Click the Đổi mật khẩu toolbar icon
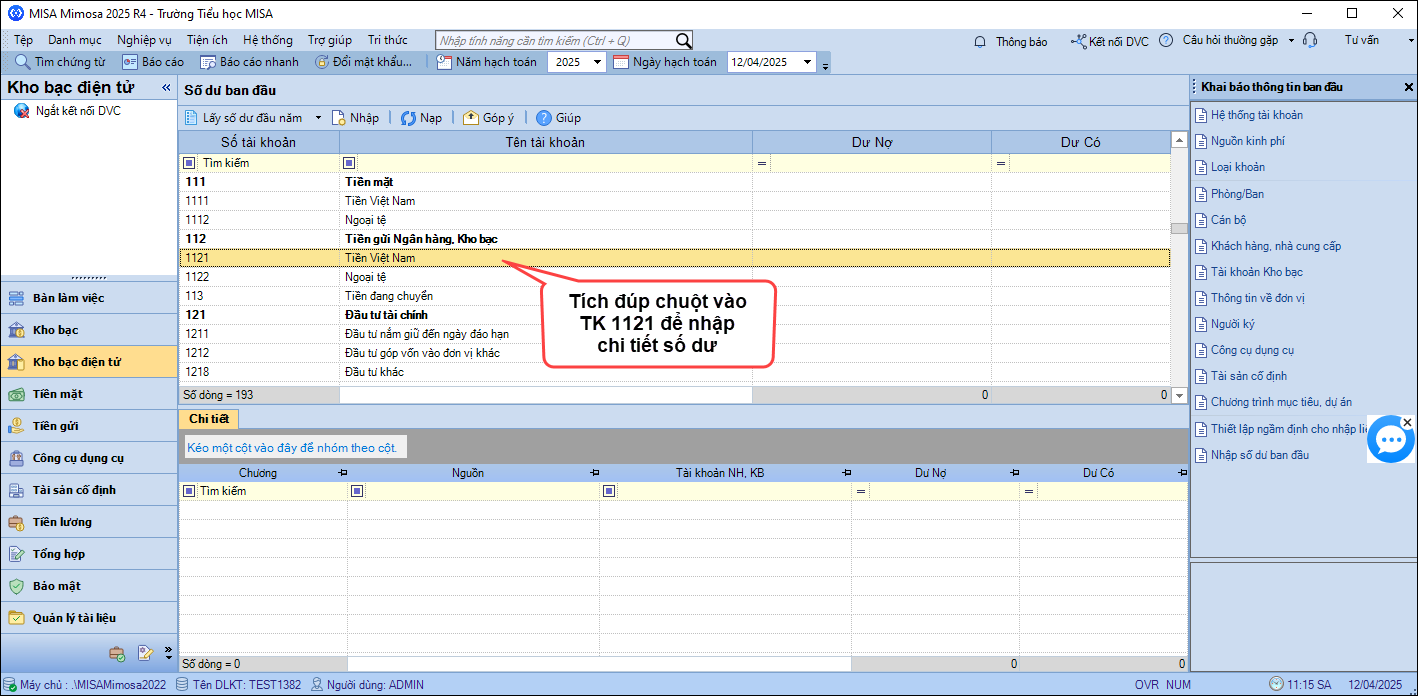 (x=321, y=62)
